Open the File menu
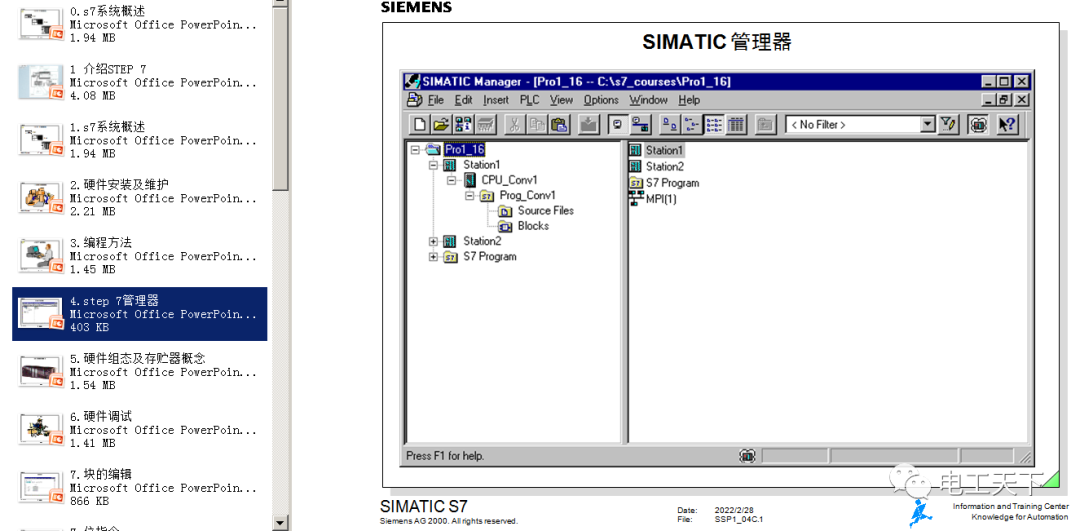 (x=436, y=100)
